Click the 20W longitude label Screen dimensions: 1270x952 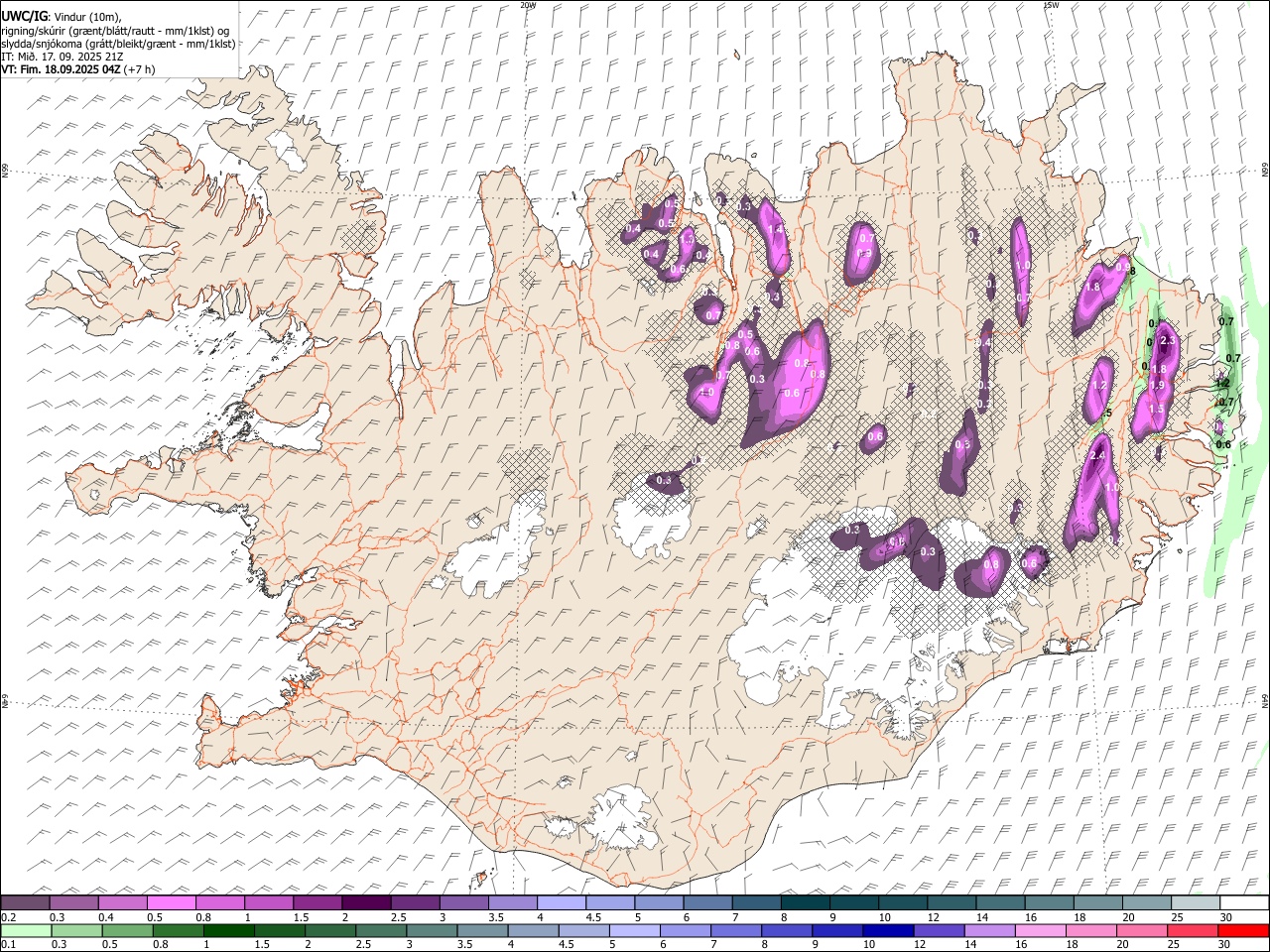click(528, 5)
